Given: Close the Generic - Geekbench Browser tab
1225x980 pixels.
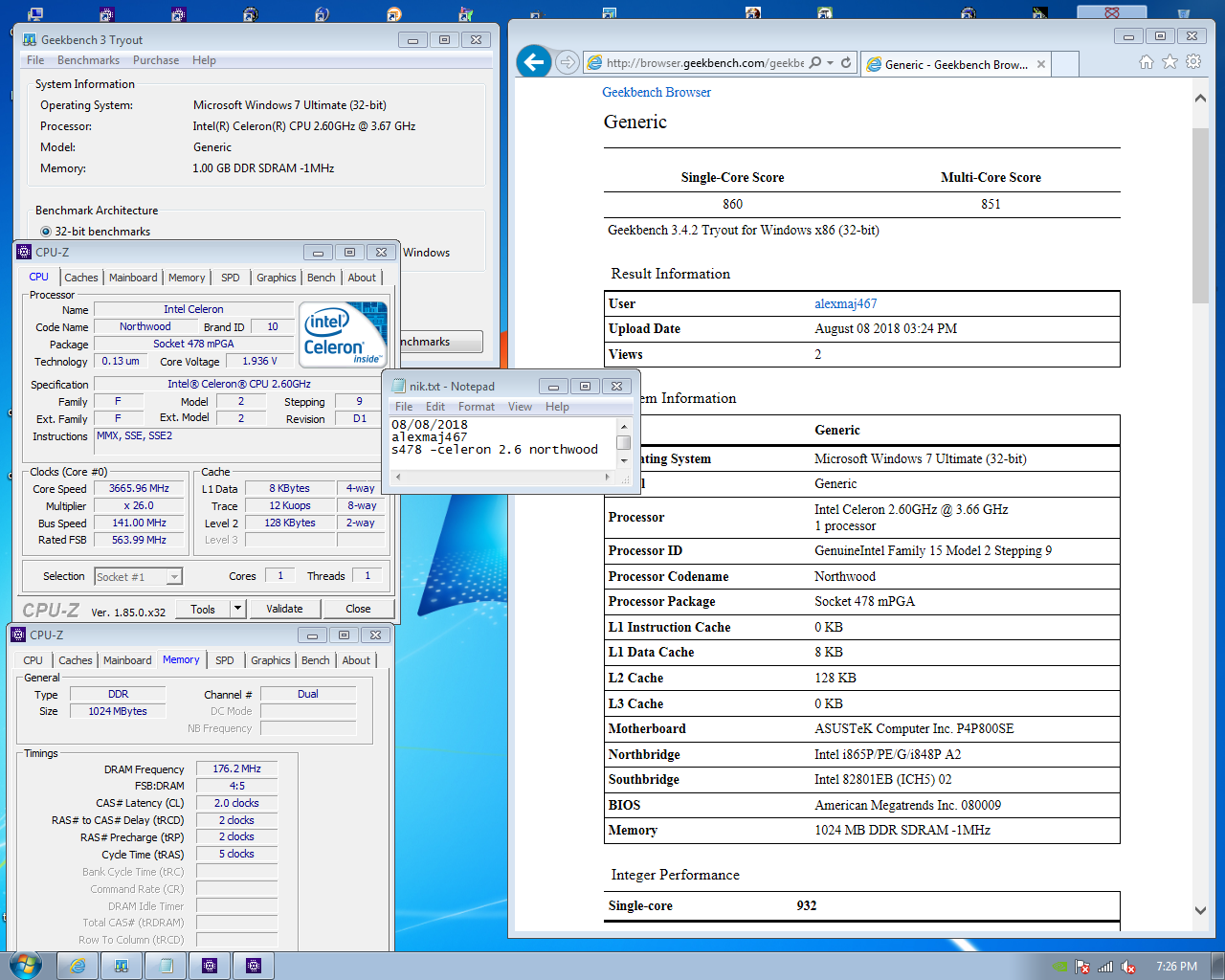Looking at the screenshot, I should (x=1041, y=65).
